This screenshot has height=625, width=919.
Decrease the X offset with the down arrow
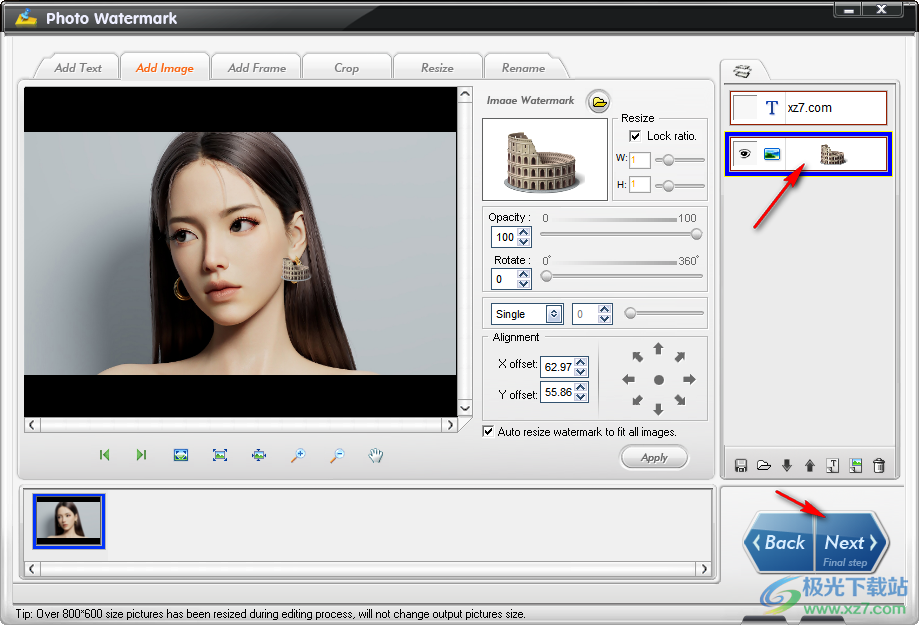581,372
